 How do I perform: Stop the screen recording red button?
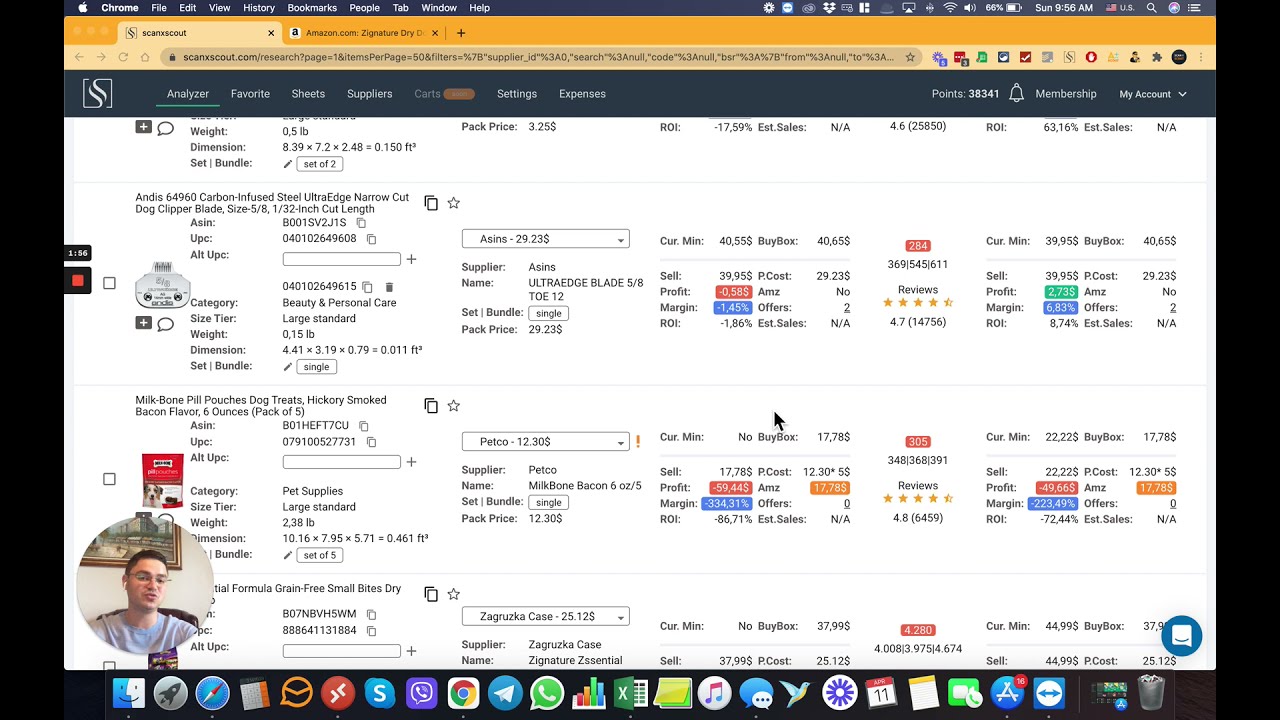78,281
